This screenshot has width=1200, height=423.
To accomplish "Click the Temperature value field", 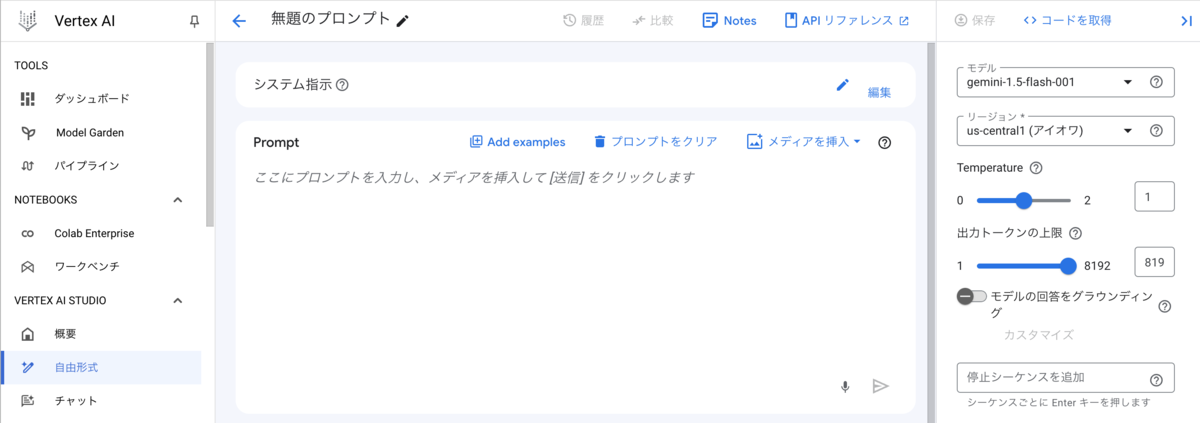I will [1154, 197].
